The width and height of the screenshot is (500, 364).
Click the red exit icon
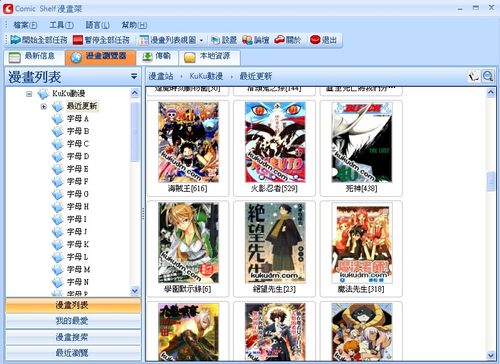click(315, 40)
